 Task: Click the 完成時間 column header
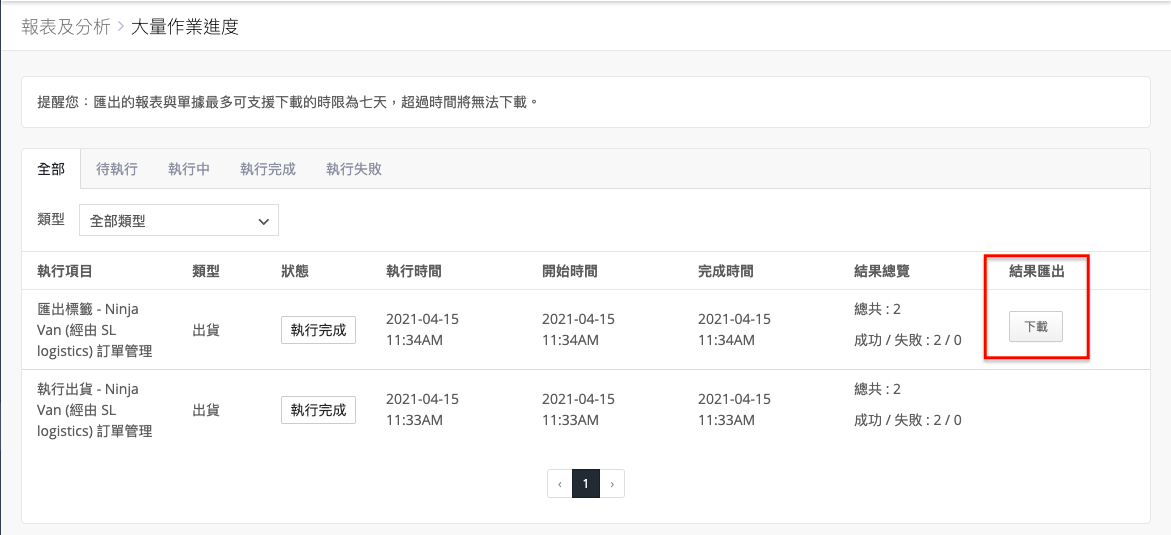(726, 271)
